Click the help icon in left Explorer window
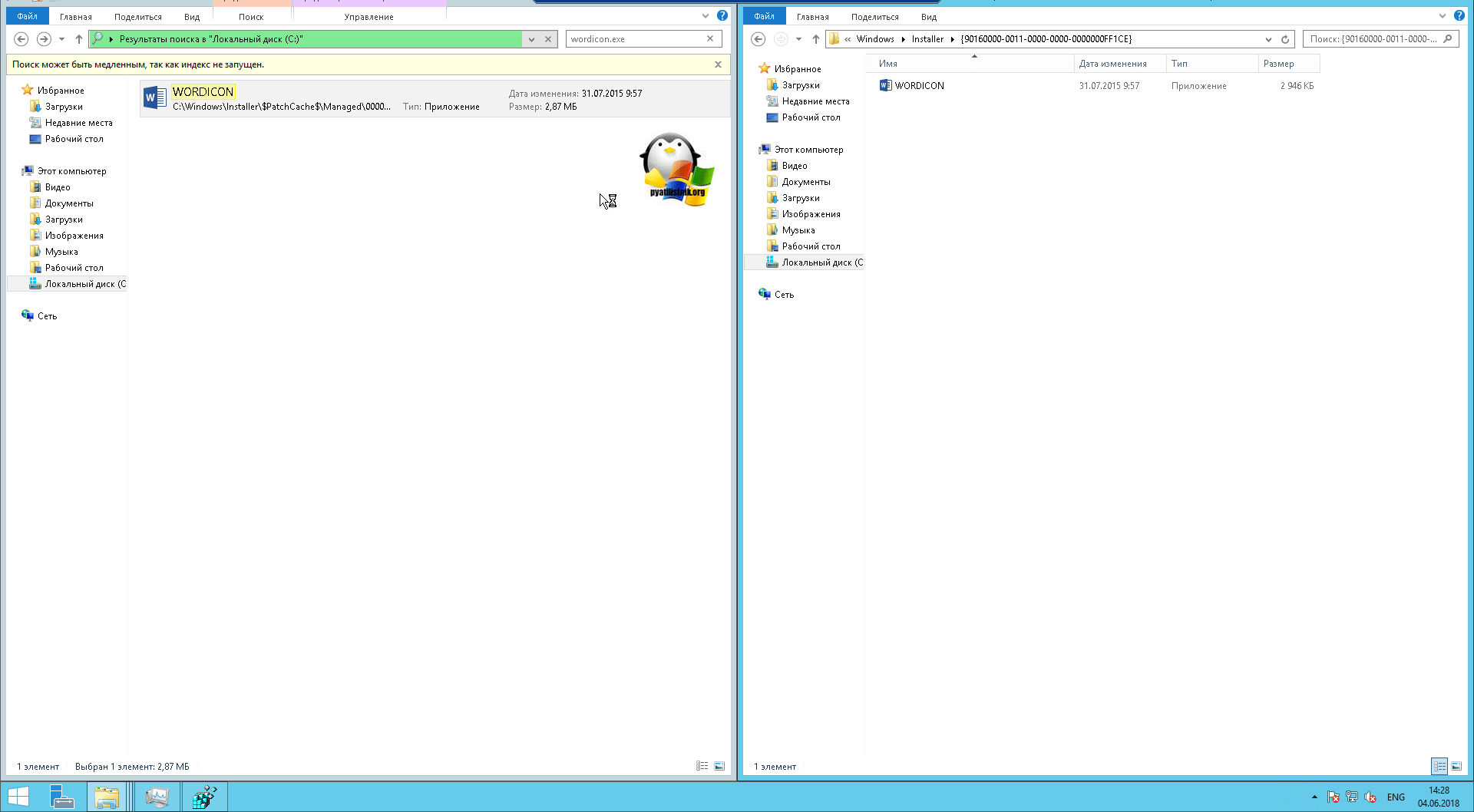The width and height of the screenshot is (1474, 812). tap(722, 15)
